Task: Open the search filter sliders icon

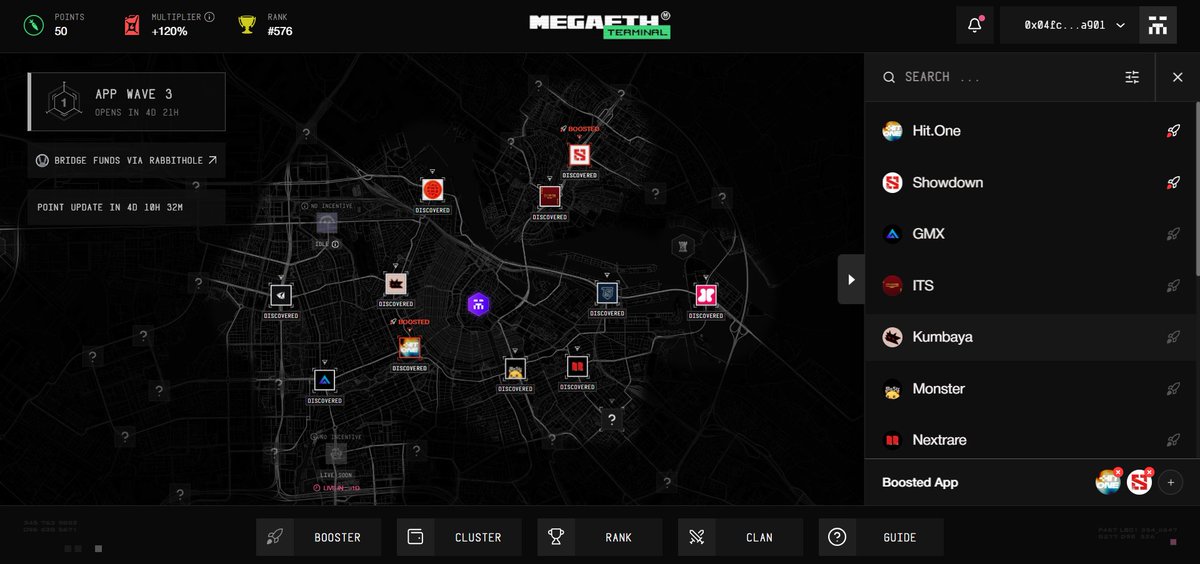Action: (x=1132, y=77)
